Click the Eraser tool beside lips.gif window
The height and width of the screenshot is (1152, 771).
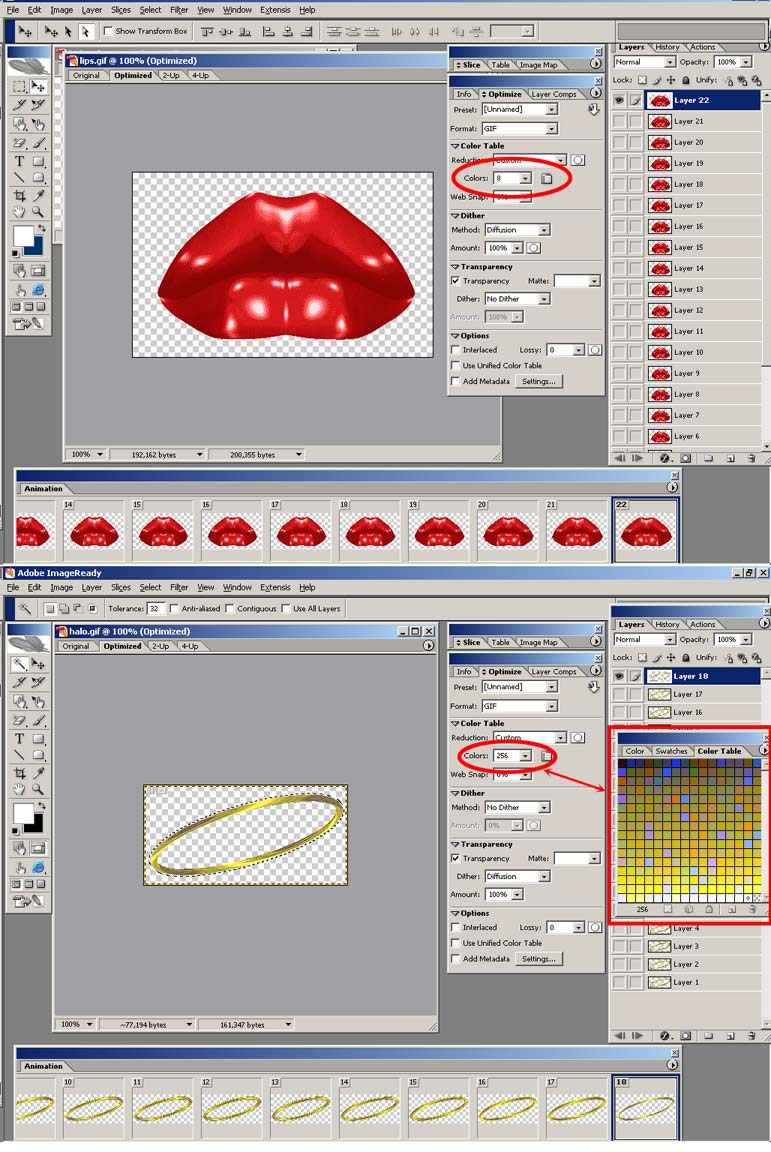click(19, 144)
